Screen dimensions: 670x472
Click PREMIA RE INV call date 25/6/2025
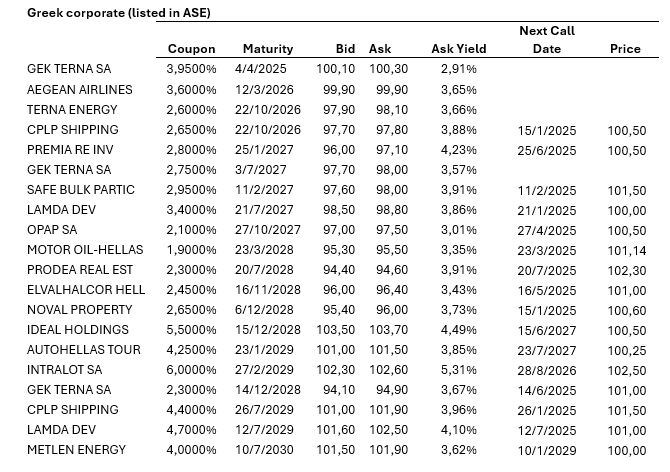coord(547,149)
